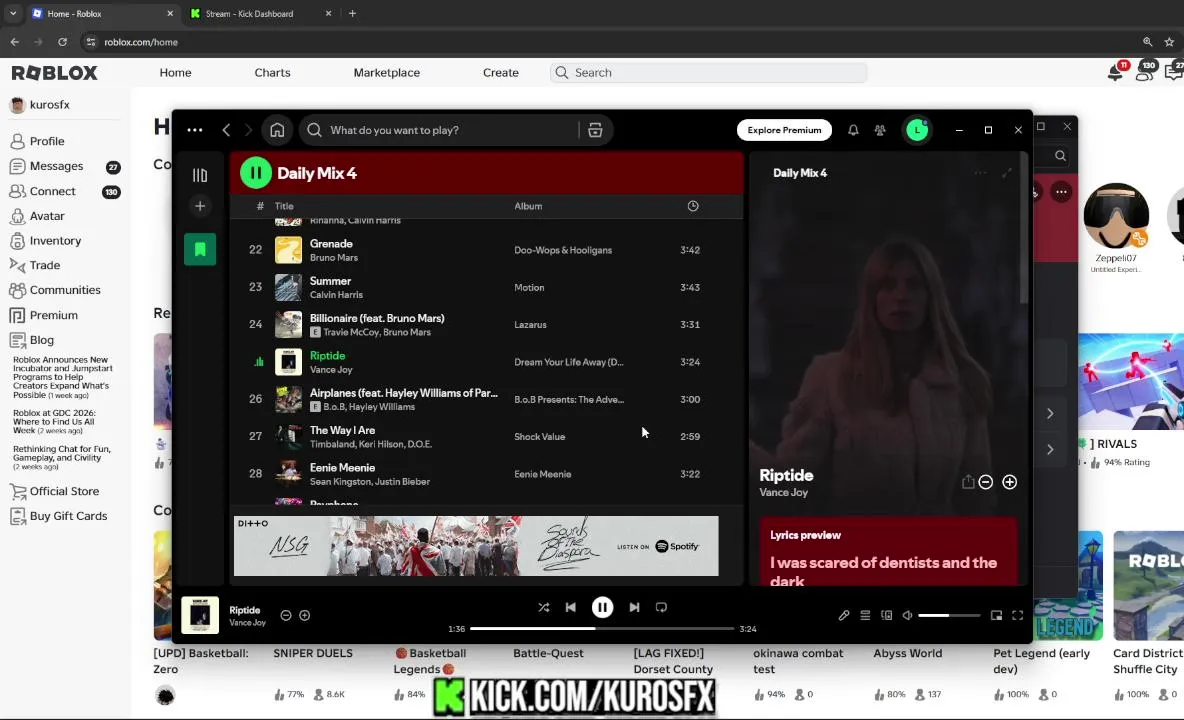Toggle shuffle in Spotify player
This screenshot has width=1184, height=720.
pyautogui.click(x=544, y=607)
